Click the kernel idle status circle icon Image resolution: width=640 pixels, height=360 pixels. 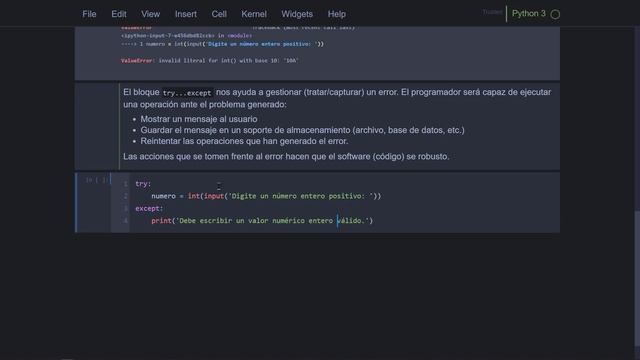point(555,14)
